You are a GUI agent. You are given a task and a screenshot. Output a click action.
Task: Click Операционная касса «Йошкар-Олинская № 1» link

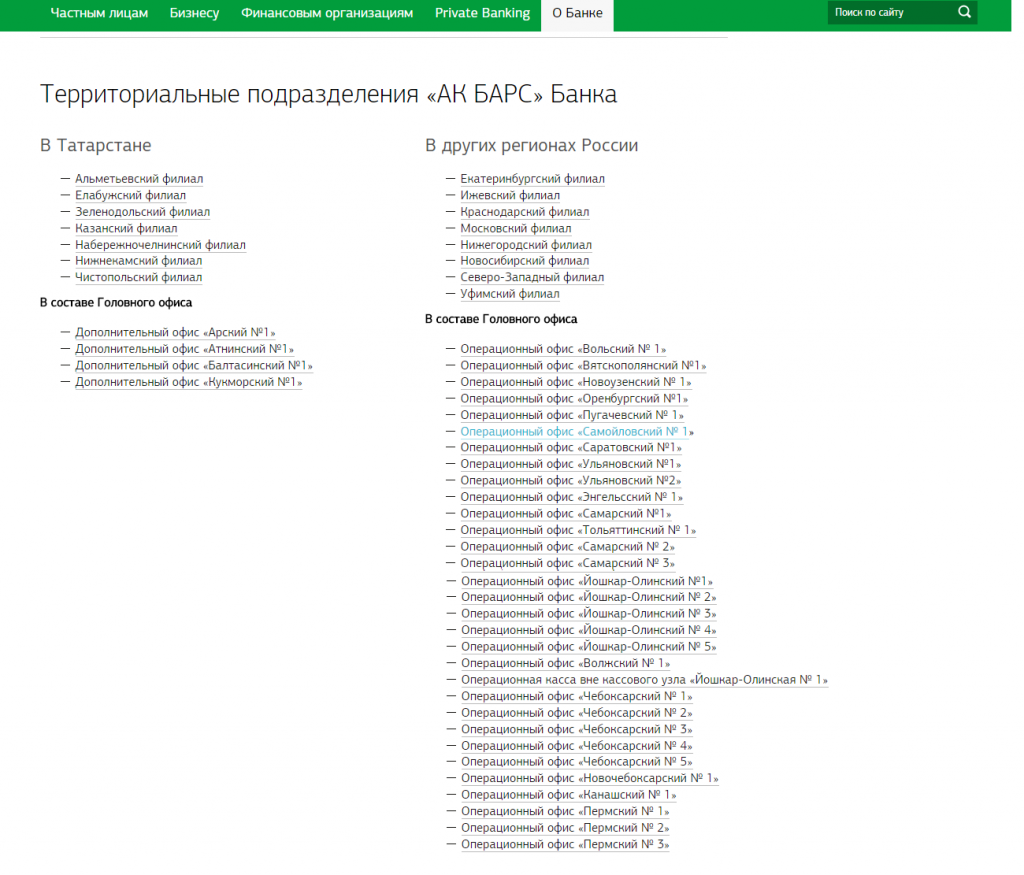644,680
